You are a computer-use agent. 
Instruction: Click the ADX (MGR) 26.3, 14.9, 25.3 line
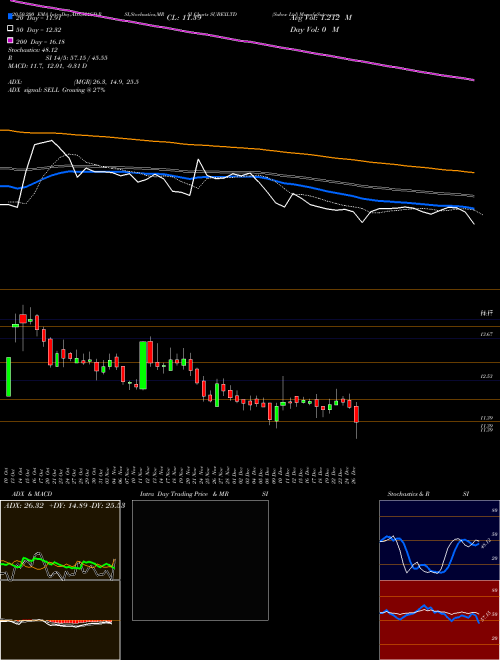point(73,82)
